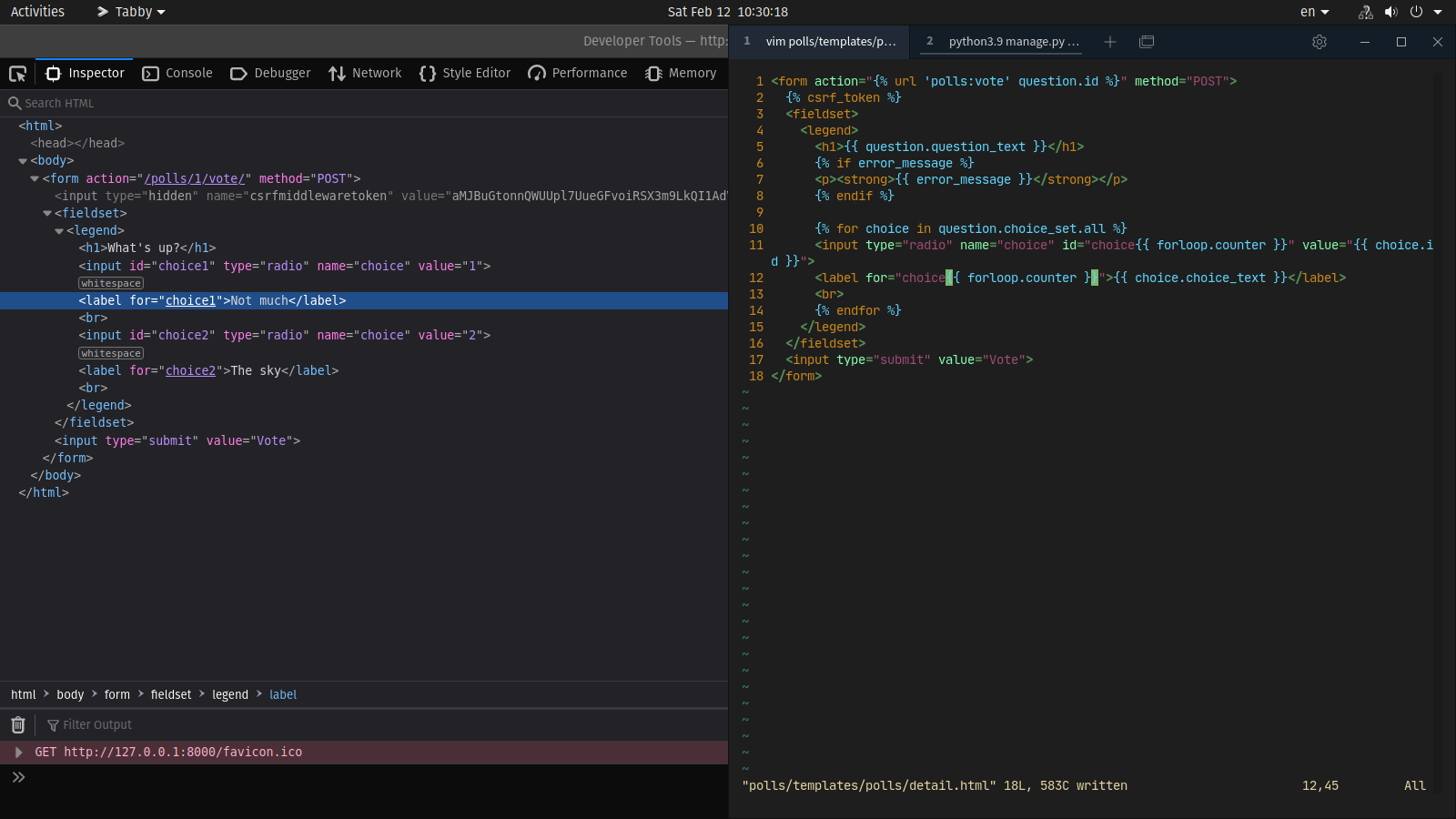Expand the GET favicon.ico log entry
The image size is (1456, 819).
[x=18, y=752]
